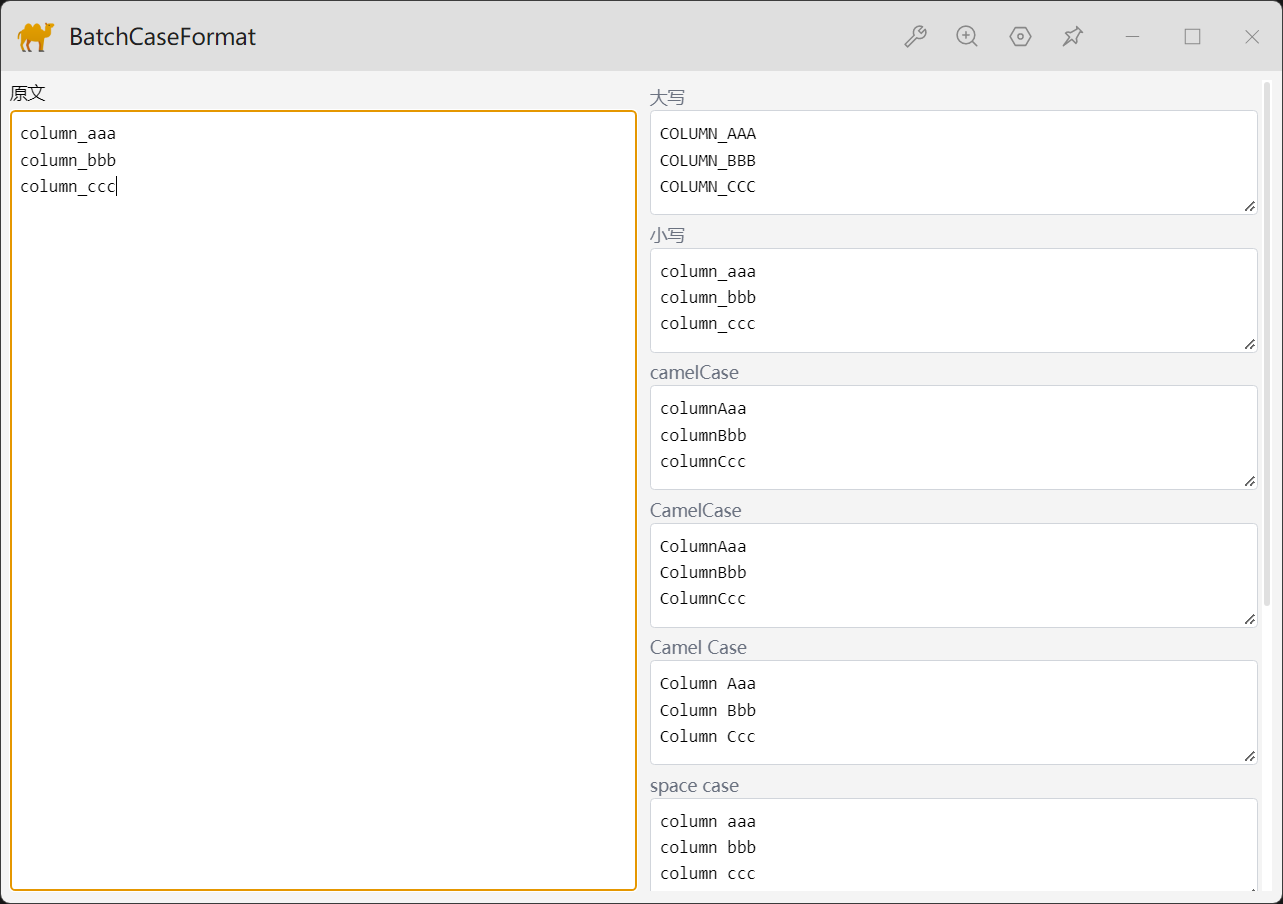Click the BatchCaseFormat camel logo
1283x904 pixels.
coord(36,37)
